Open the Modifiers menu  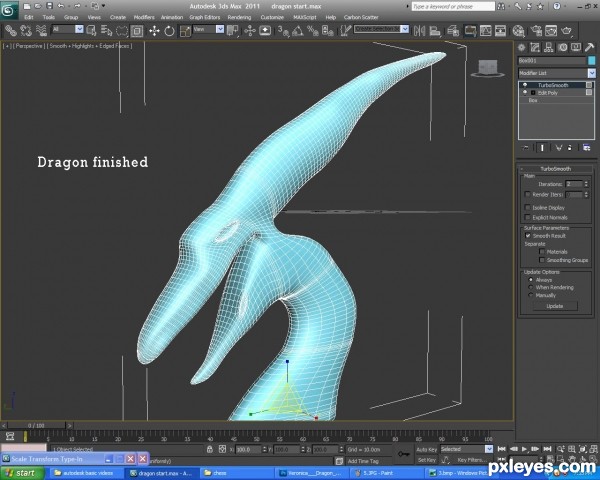(x=144, y=17)
